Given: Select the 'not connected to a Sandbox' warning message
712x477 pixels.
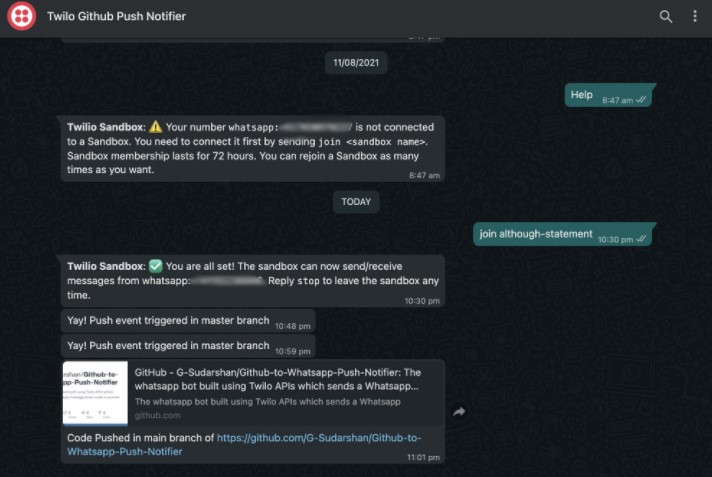Looking at the screenshot, I should 252,149.
